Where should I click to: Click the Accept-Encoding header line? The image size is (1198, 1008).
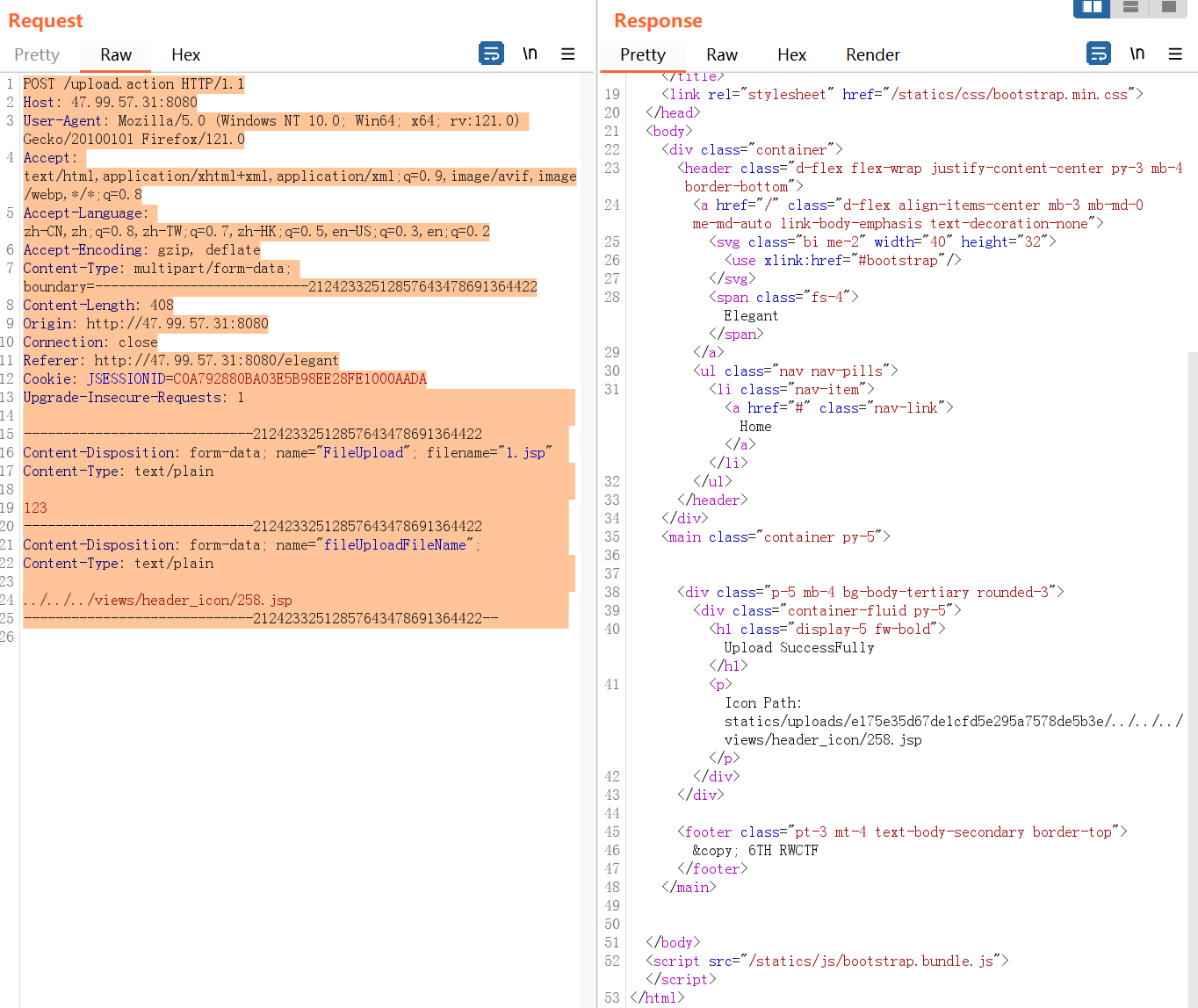click(141, 250)
